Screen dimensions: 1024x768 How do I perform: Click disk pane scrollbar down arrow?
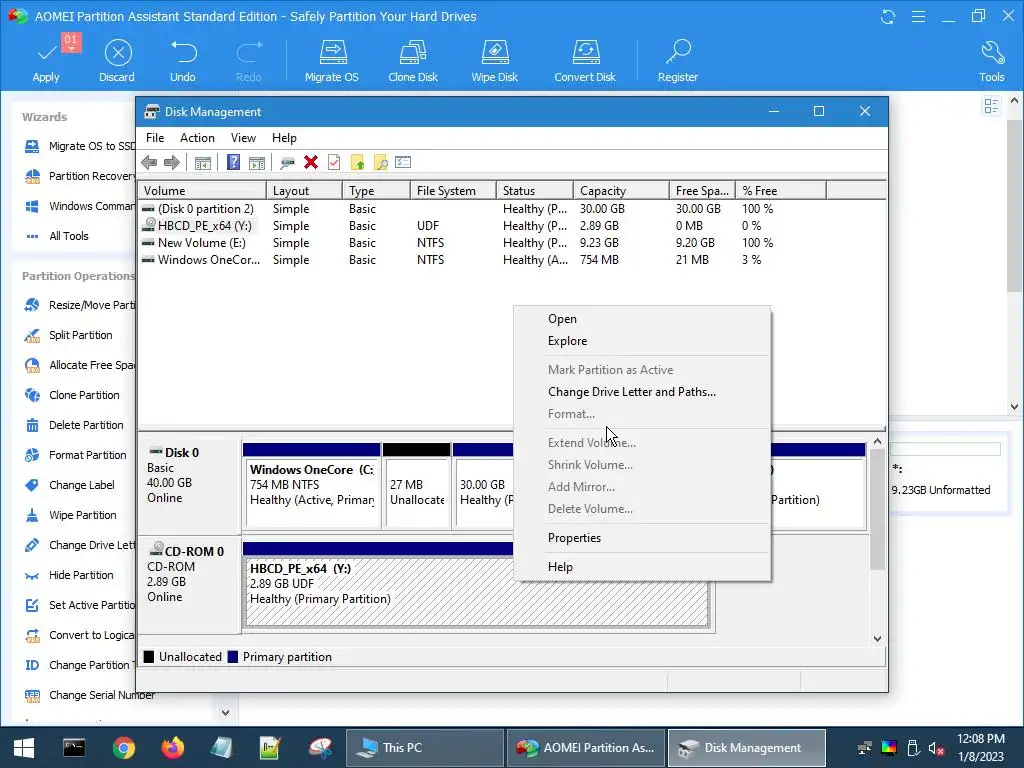[877, 639]
